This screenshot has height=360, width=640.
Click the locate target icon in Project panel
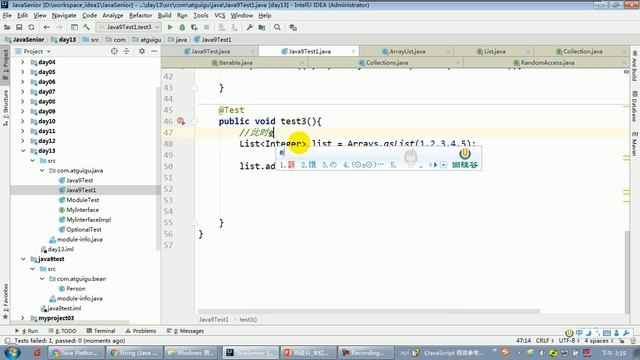click(x=114, y=51)
